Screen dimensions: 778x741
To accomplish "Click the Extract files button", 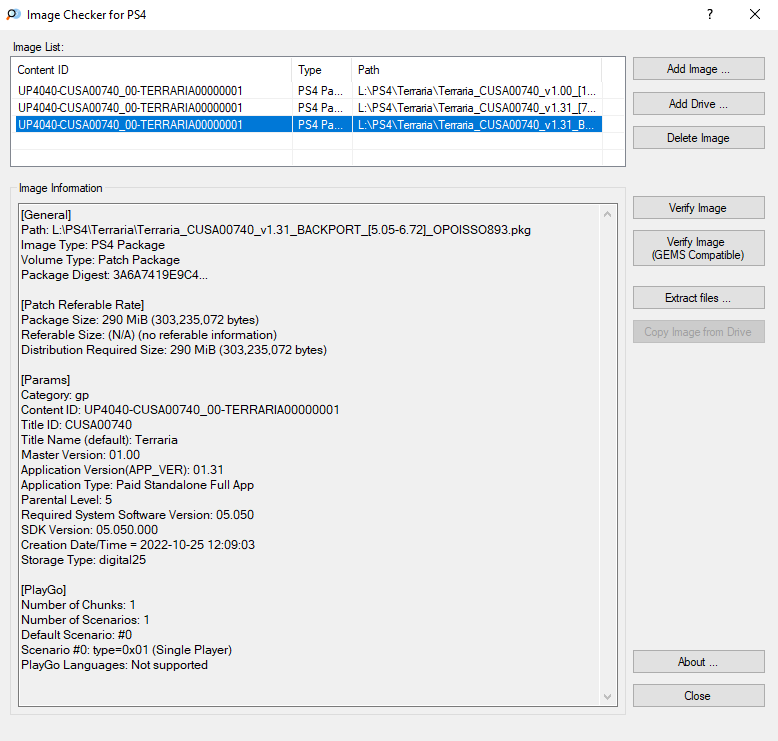I will (x=698, y=298).
